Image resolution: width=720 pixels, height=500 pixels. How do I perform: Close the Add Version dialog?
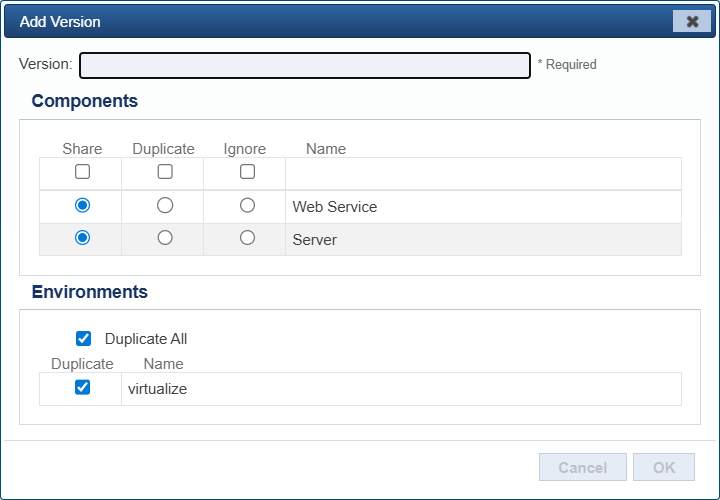(692, 22)
